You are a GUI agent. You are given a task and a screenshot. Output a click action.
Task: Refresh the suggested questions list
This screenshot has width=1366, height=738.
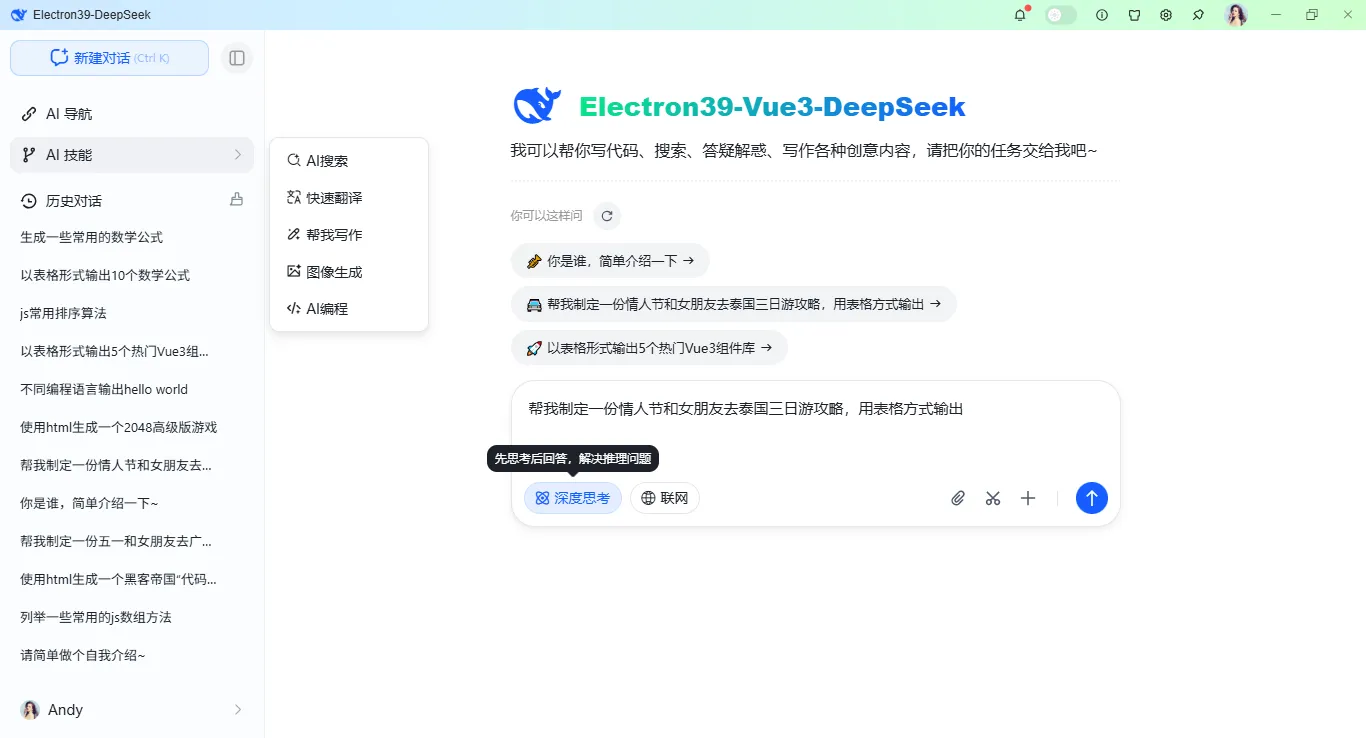click(x=607, y=215)
